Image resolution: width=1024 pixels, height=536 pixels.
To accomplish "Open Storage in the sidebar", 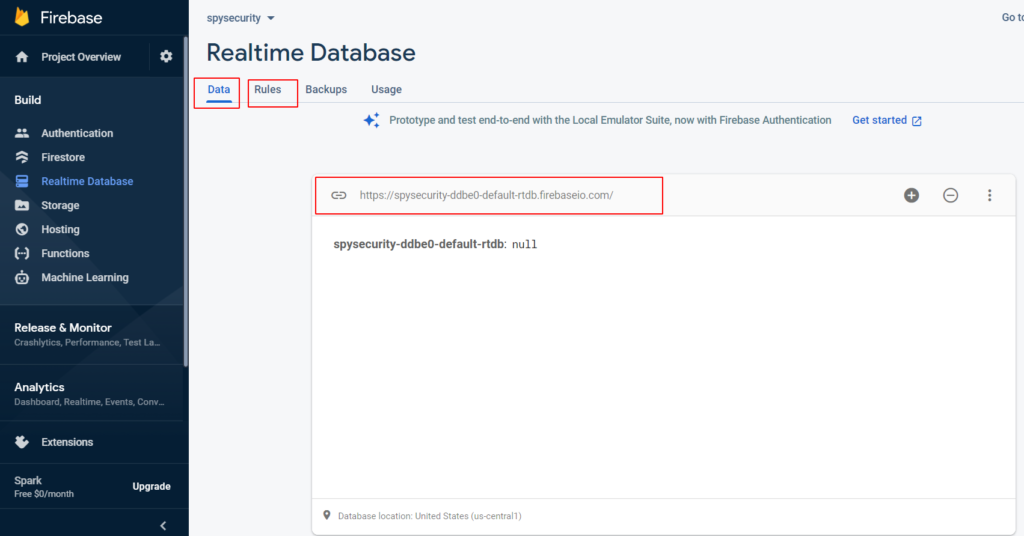I will pyautogui.click(x=60, y=206).
